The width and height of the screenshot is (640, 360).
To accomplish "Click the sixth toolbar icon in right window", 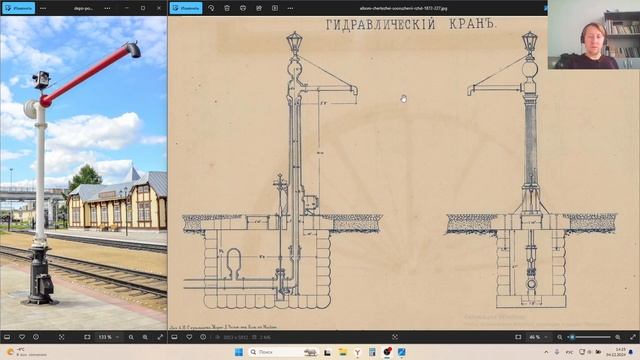I will (x=275, y=8).
